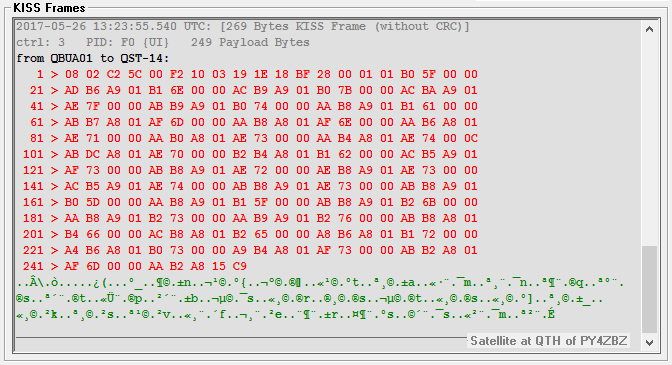Click the empty scrollbar track above the thumb
Viewport: 672px width, 365px height.
(649, 141)
